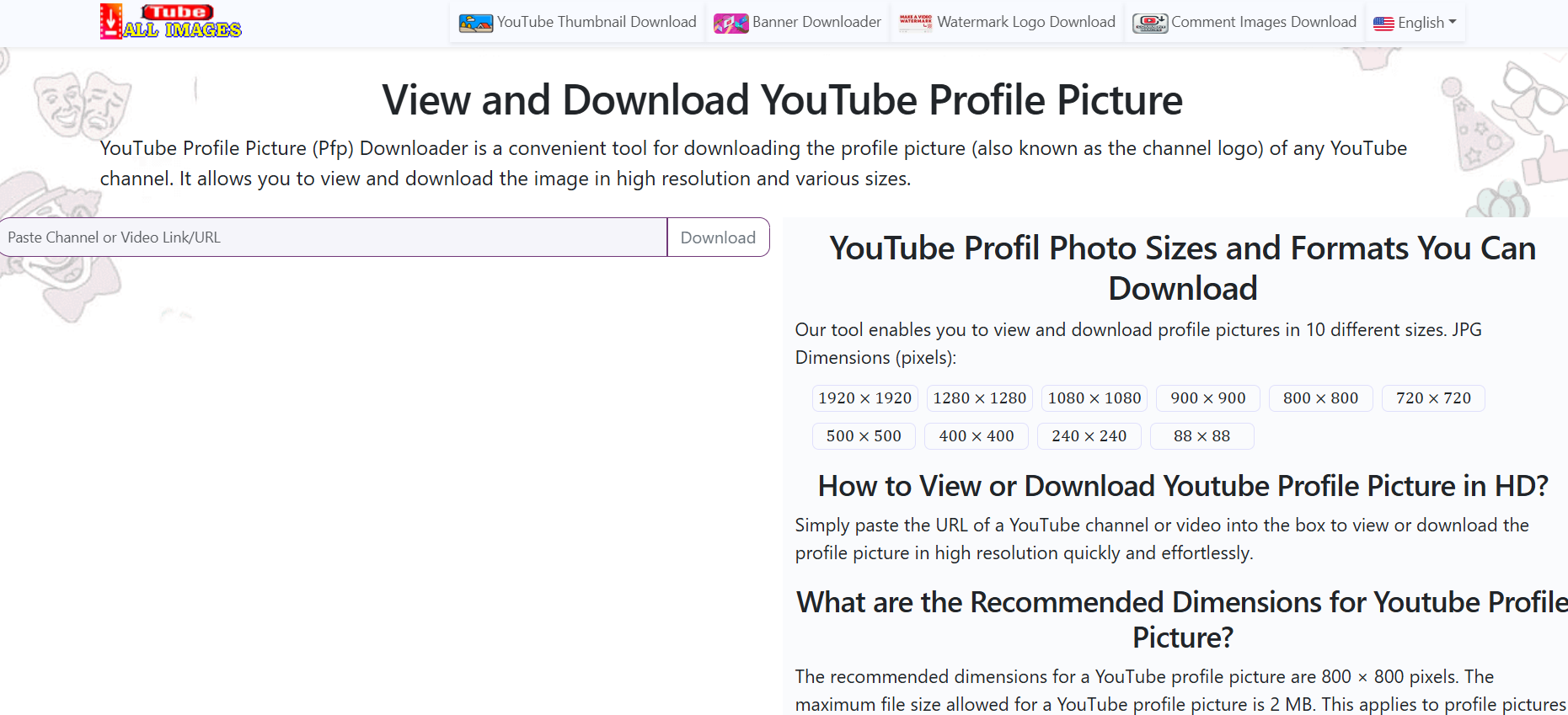Image resolution: width=1568 pixels, height=715 pixels.
Task: Click the Download button
Action: click(718, 237)
